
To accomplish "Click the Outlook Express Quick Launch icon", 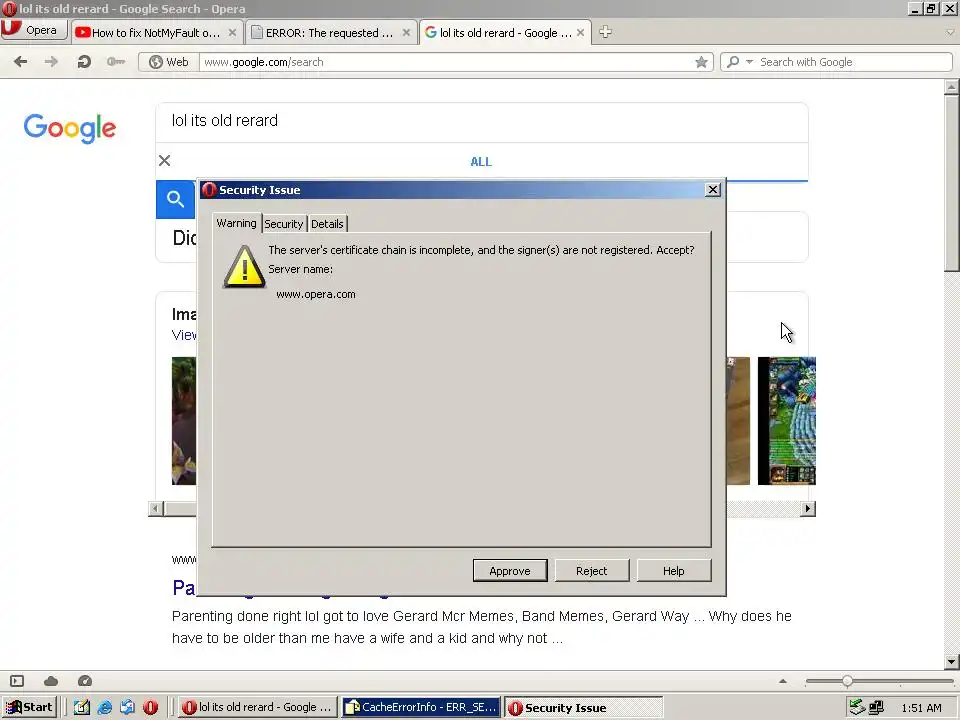I will point(127,708).
